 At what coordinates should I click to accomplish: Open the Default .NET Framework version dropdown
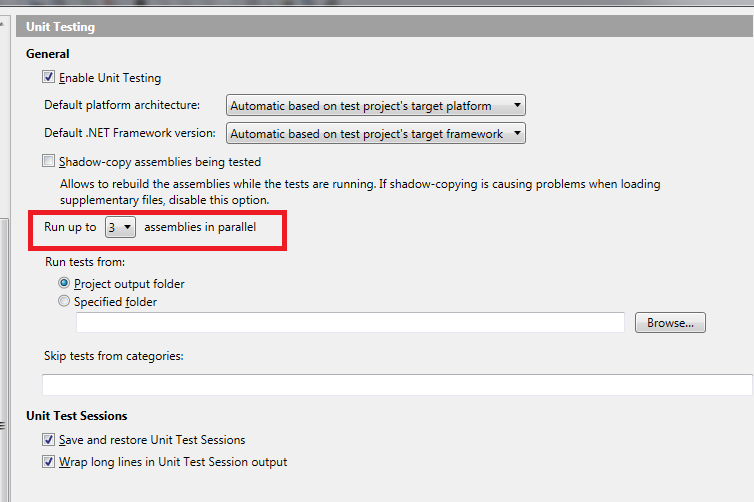[376, 133]
